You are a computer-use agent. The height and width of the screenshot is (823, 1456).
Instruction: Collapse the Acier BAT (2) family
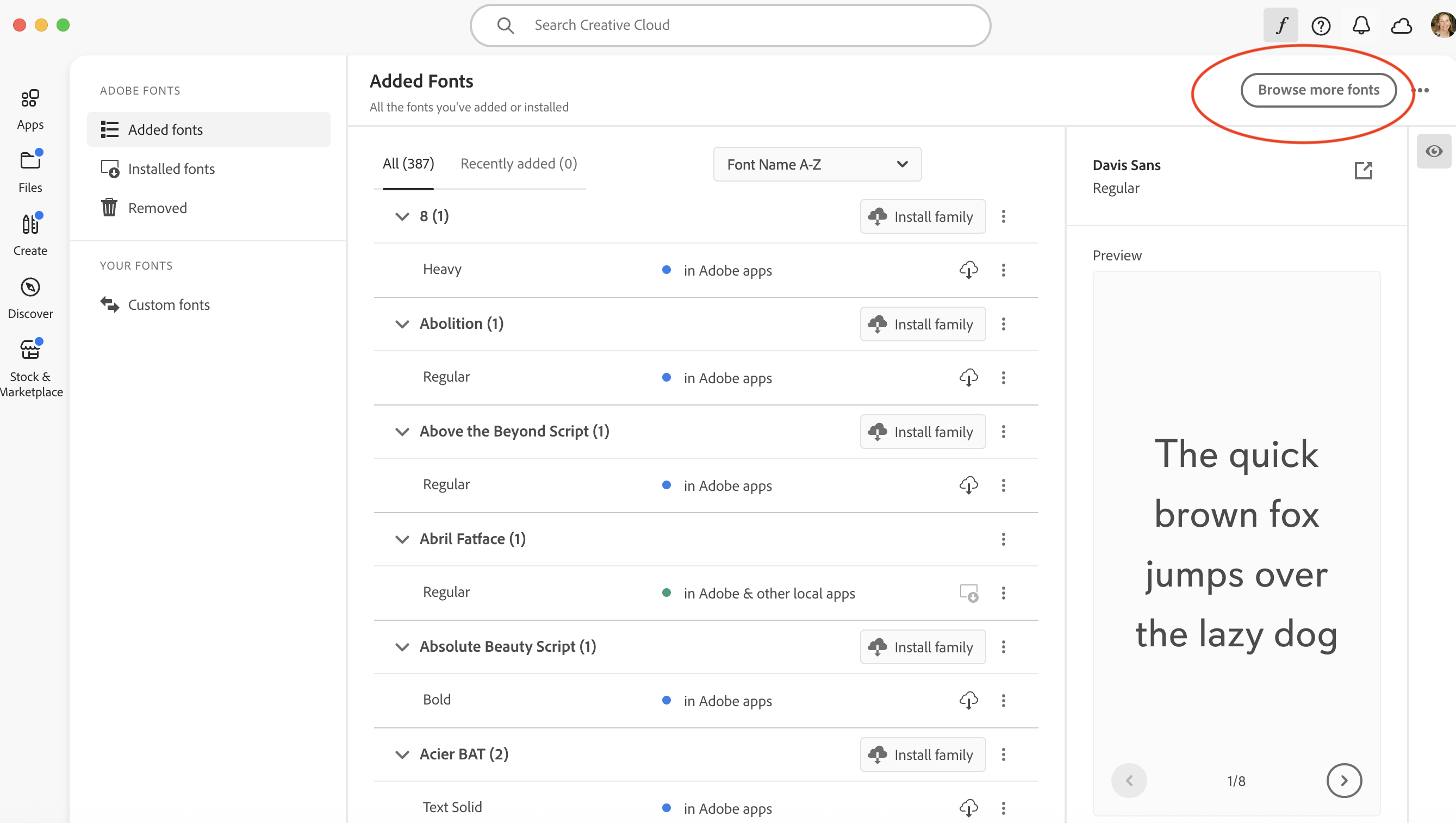click(402, 755)
